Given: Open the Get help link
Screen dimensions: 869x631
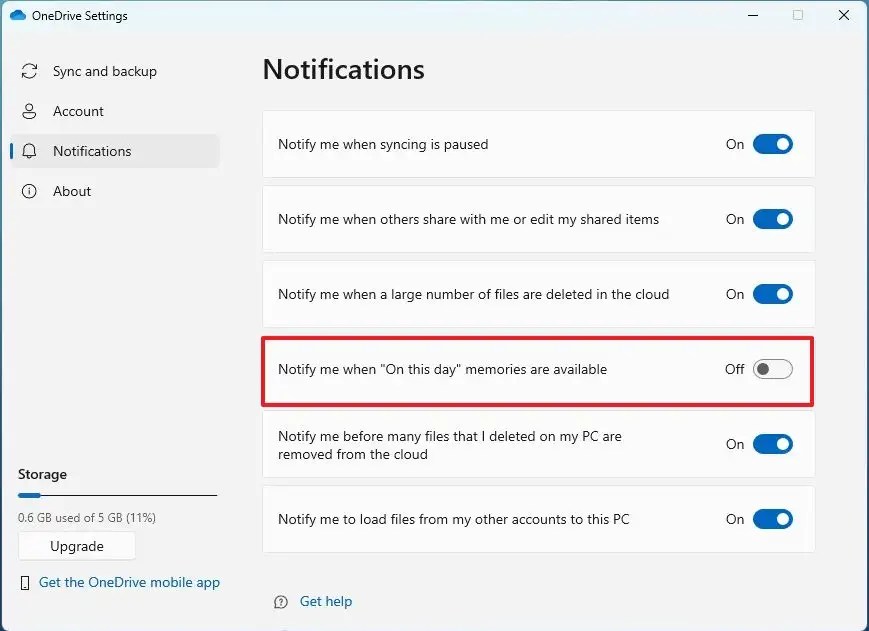Looking at the screenshot, I should click(325, 601).
